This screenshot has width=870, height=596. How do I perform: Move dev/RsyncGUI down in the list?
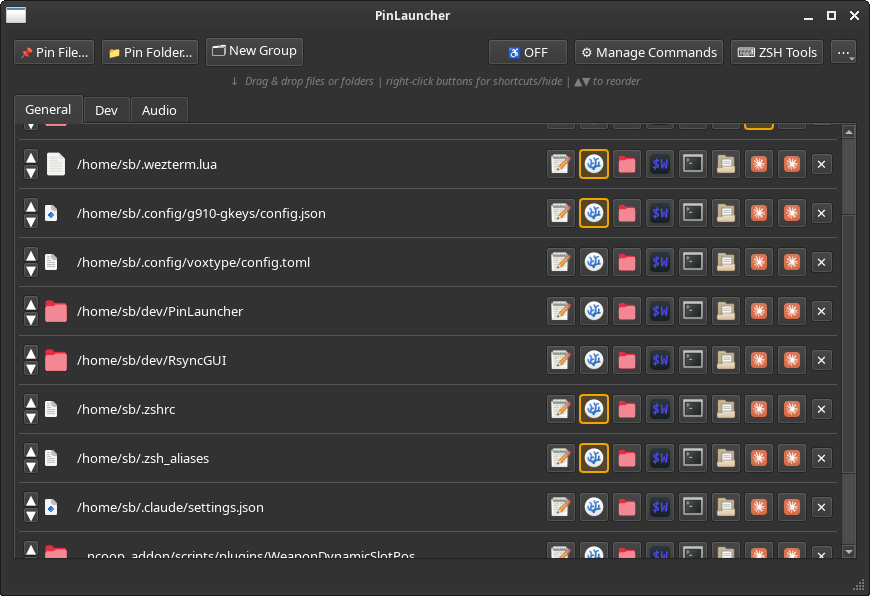click(x=31, y=368)
